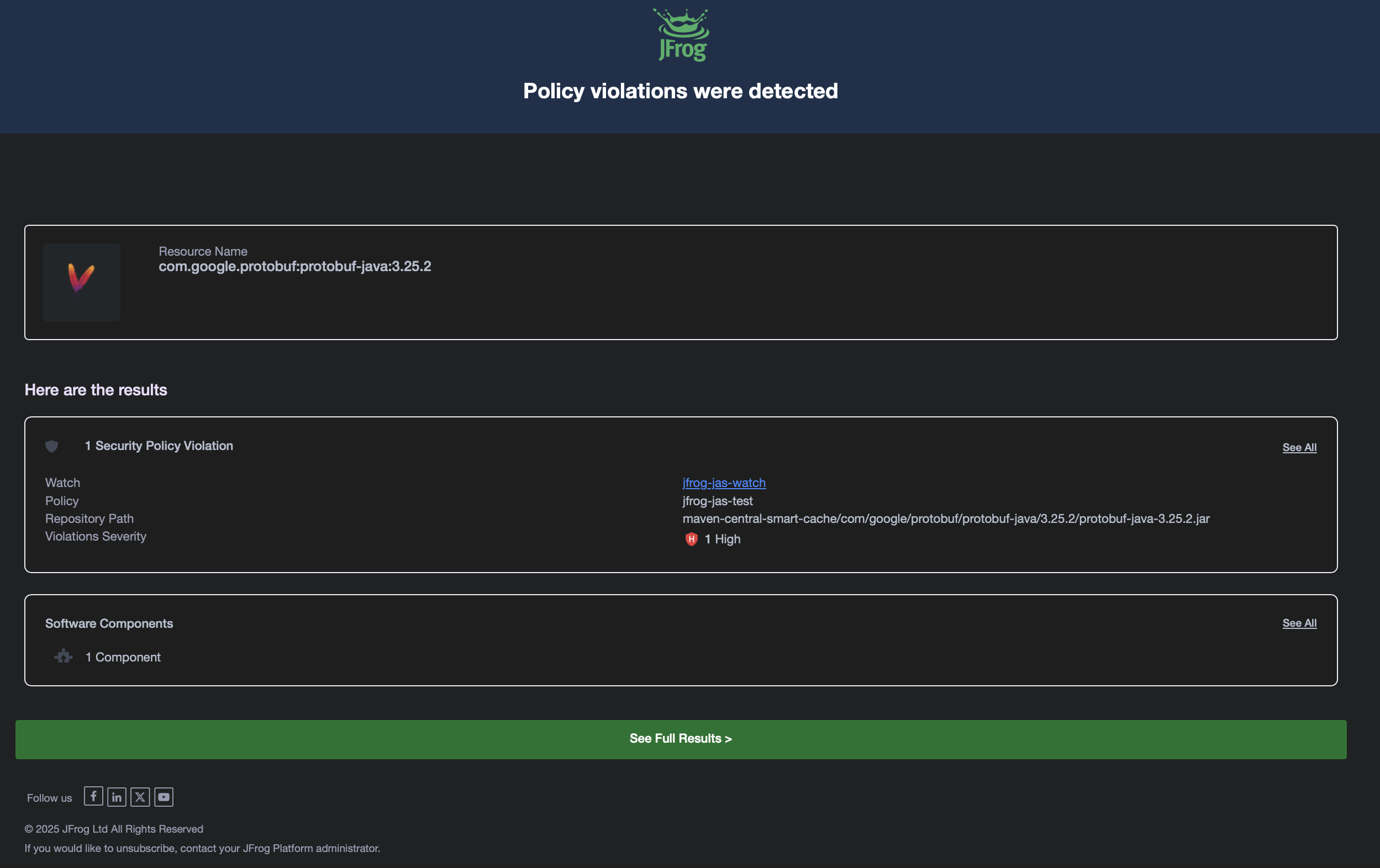Click See All for Security Policy Violation

point(1299,447)
